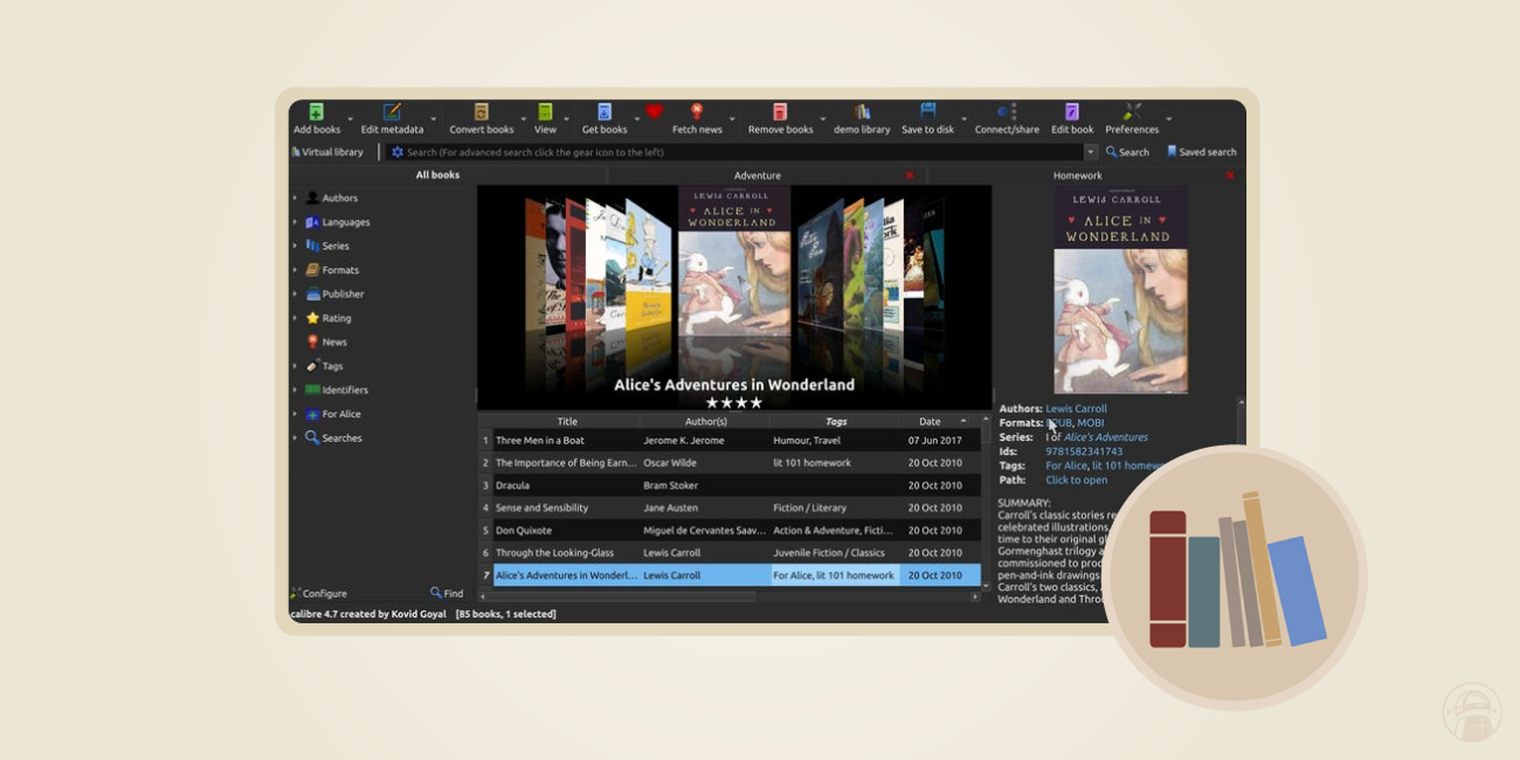The height and width of the screenshot is (760, 1520).
Task: Switch to the Homework tab
Action: 1077,175
